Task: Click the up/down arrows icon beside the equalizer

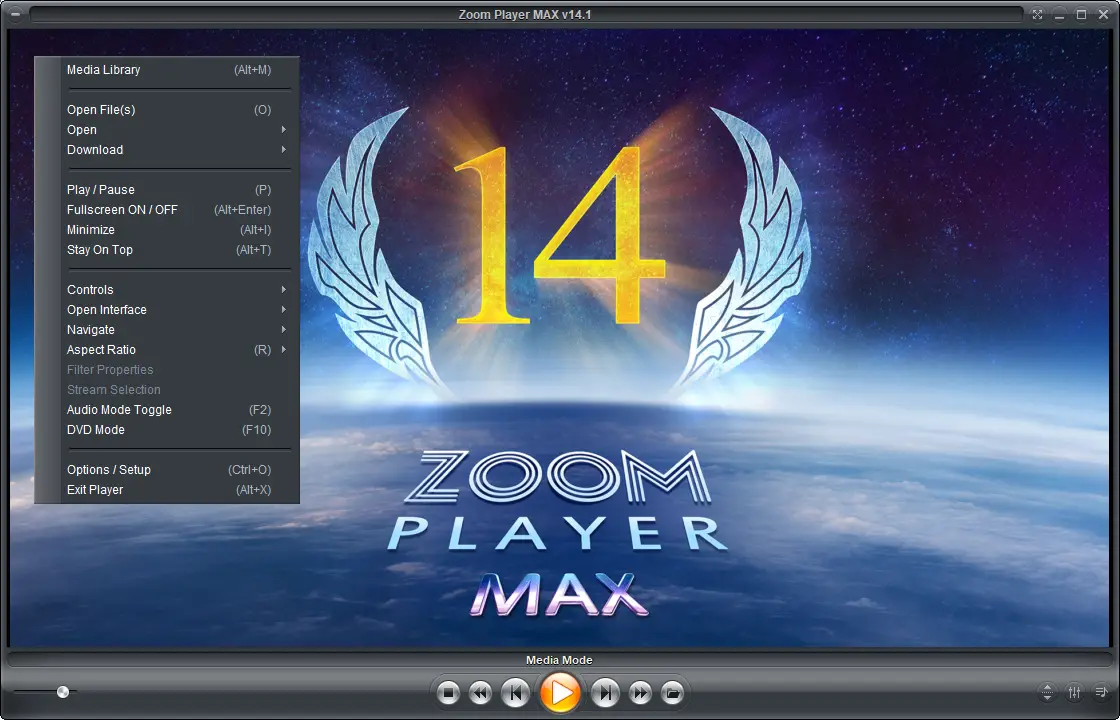Action: [x=1047, y=692]
